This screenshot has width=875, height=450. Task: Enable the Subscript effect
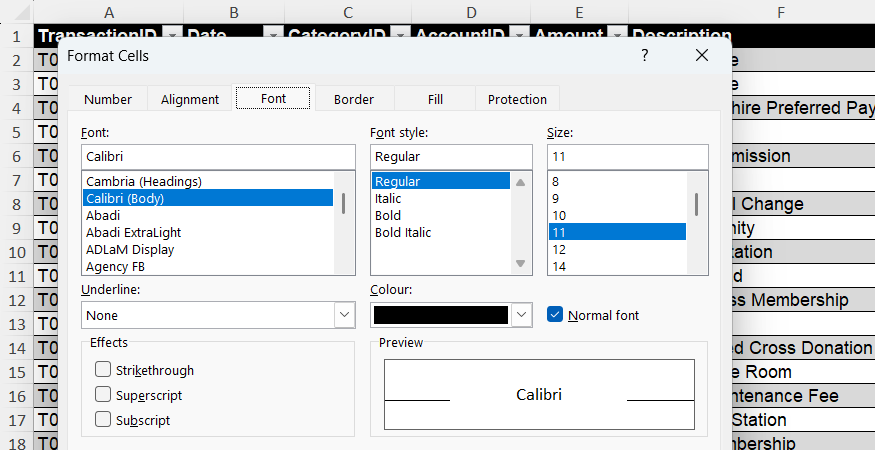coord(103,419)
